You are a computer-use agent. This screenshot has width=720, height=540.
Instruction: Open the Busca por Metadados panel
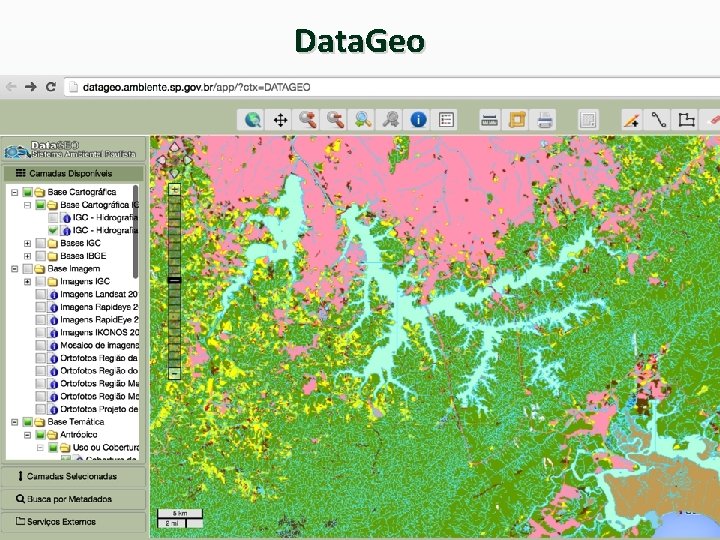click(x=73, y=499)
